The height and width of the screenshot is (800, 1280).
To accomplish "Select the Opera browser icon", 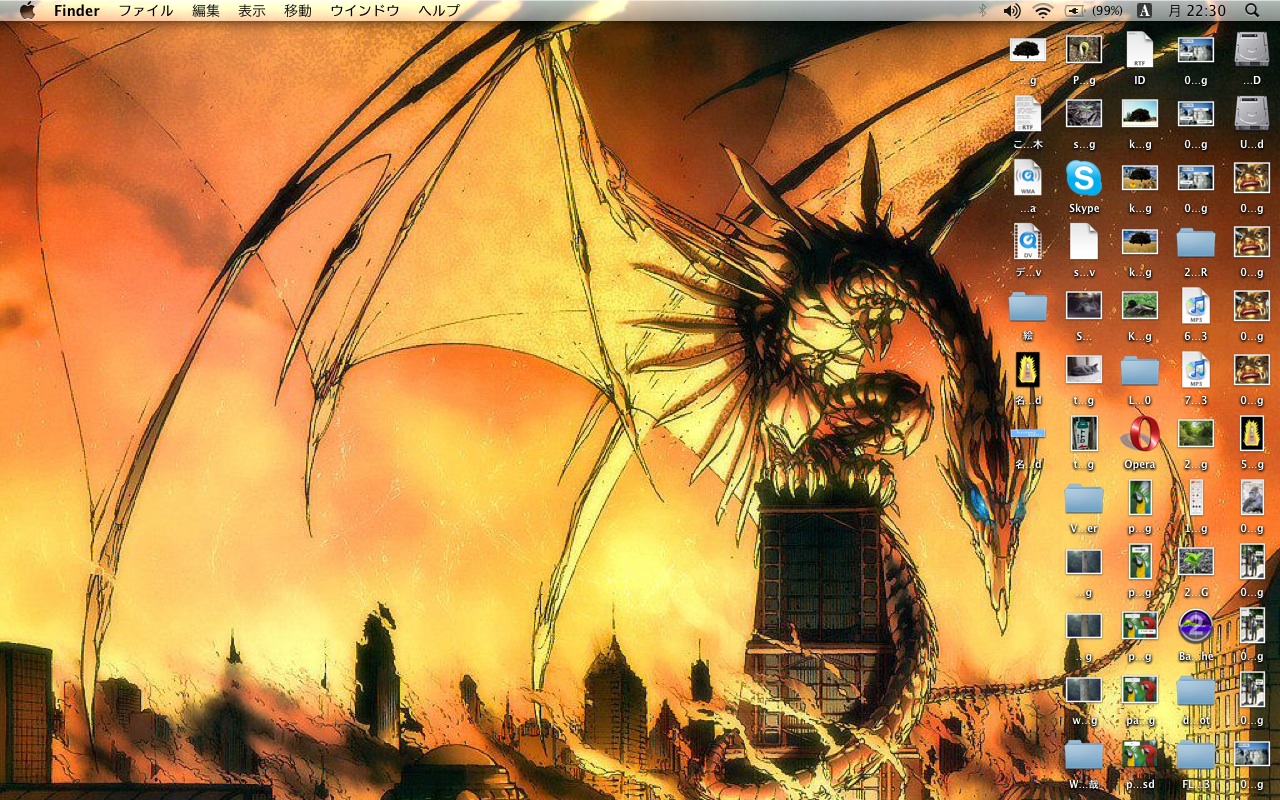I will coord(1140,434).
